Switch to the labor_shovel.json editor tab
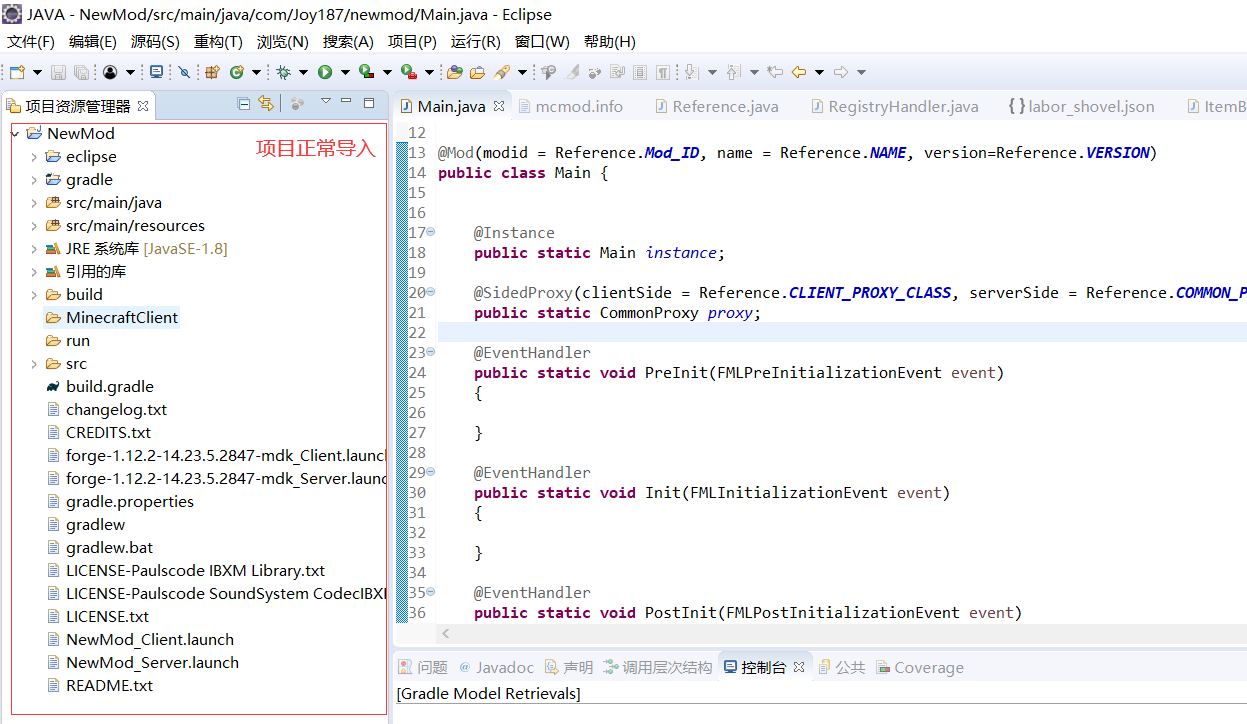The width and height of the screenshot is (1247, 724). pyautogui.click(x=1081, y=106)
